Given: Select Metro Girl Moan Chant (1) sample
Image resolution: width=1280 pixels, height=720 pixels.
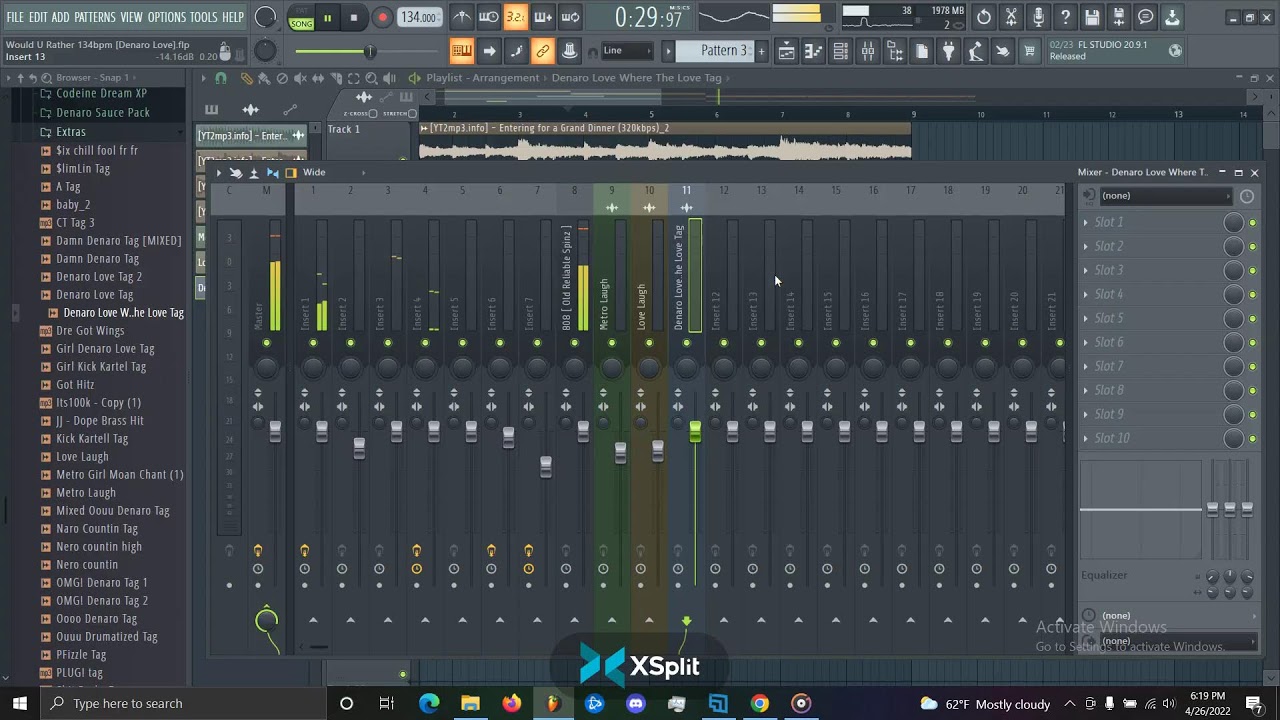Looking at the screenshot, I should click(x=120, y=475).
